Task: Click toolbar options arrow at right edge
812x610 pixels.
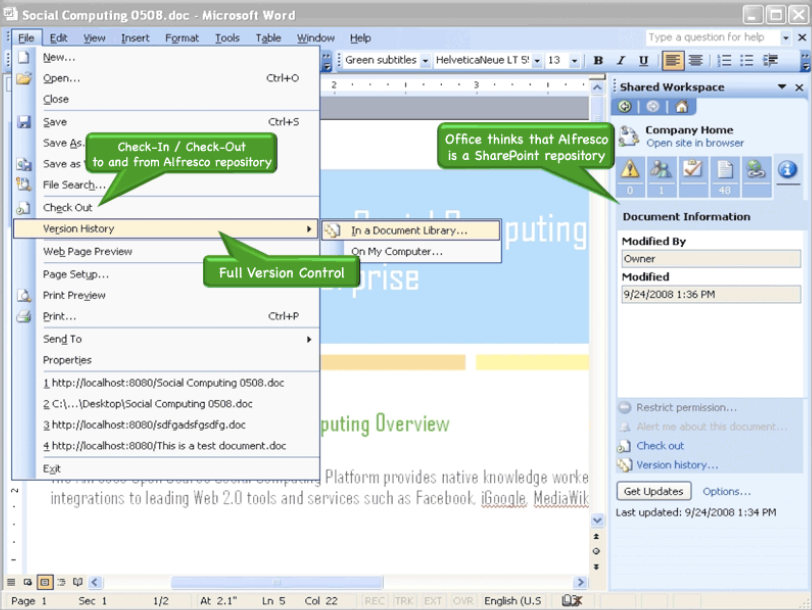Action: (x=805, y=61)
